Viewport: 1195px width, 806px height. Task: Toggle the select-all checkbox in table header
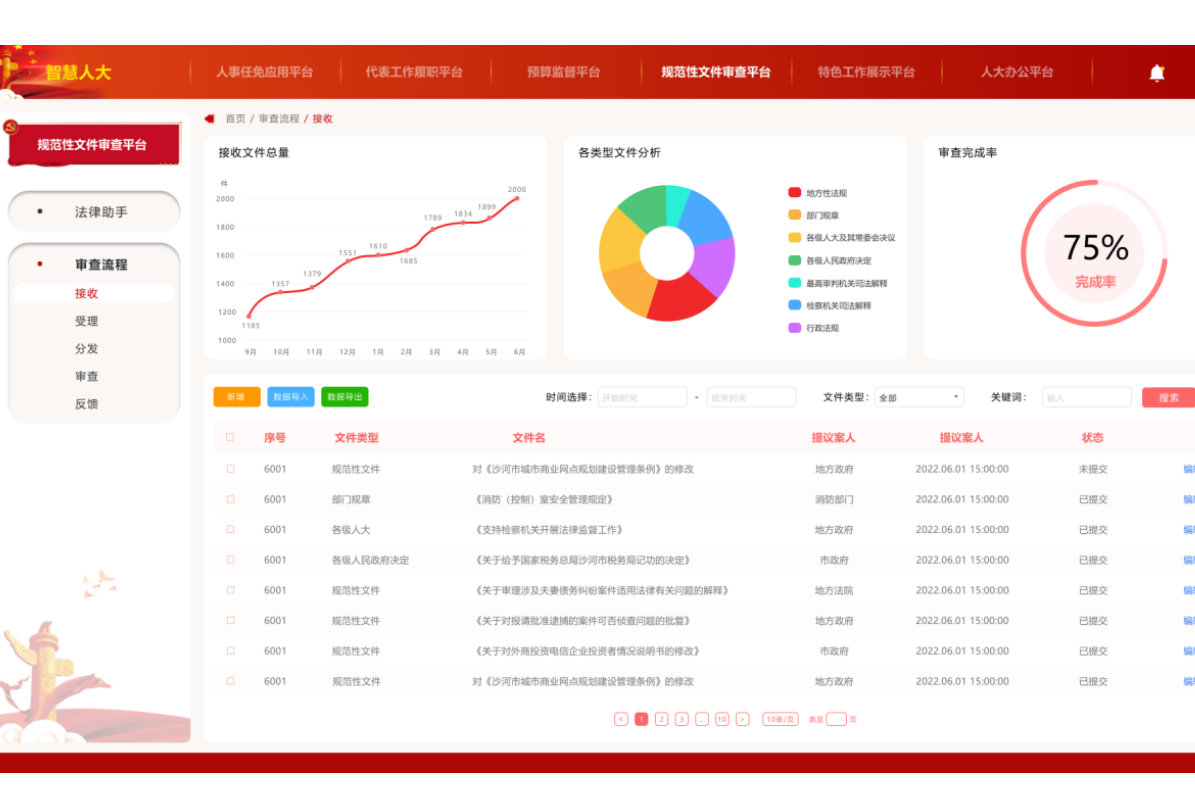tap(230, 437)
